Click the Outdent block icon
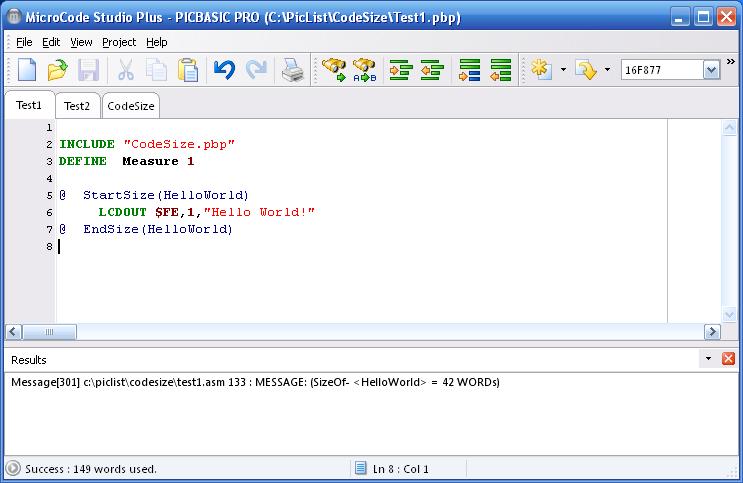Viewport: 743px width, 483px height. point(431,70)
